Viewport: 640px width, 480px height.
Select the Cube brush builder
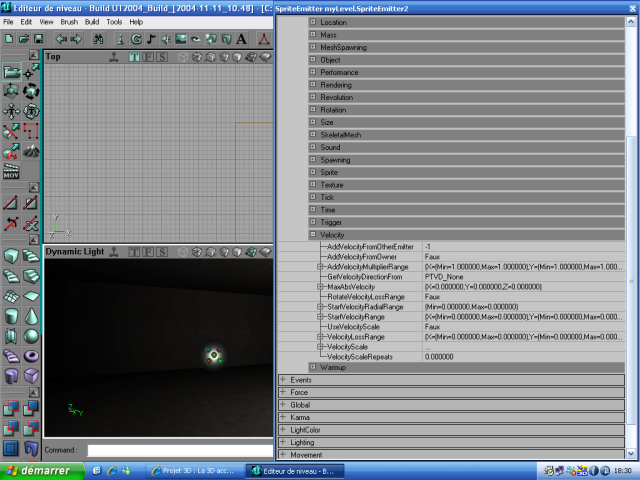(x=11, y=256)
